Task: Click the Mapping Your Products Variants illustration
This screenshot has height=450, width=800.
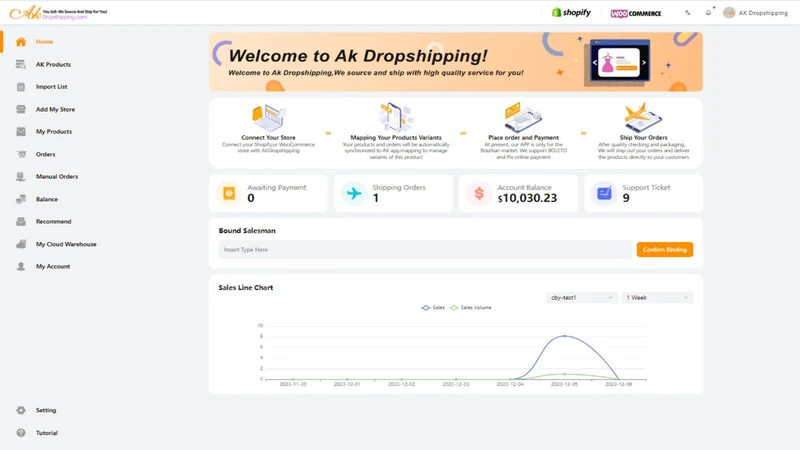Action: [395, 117]
